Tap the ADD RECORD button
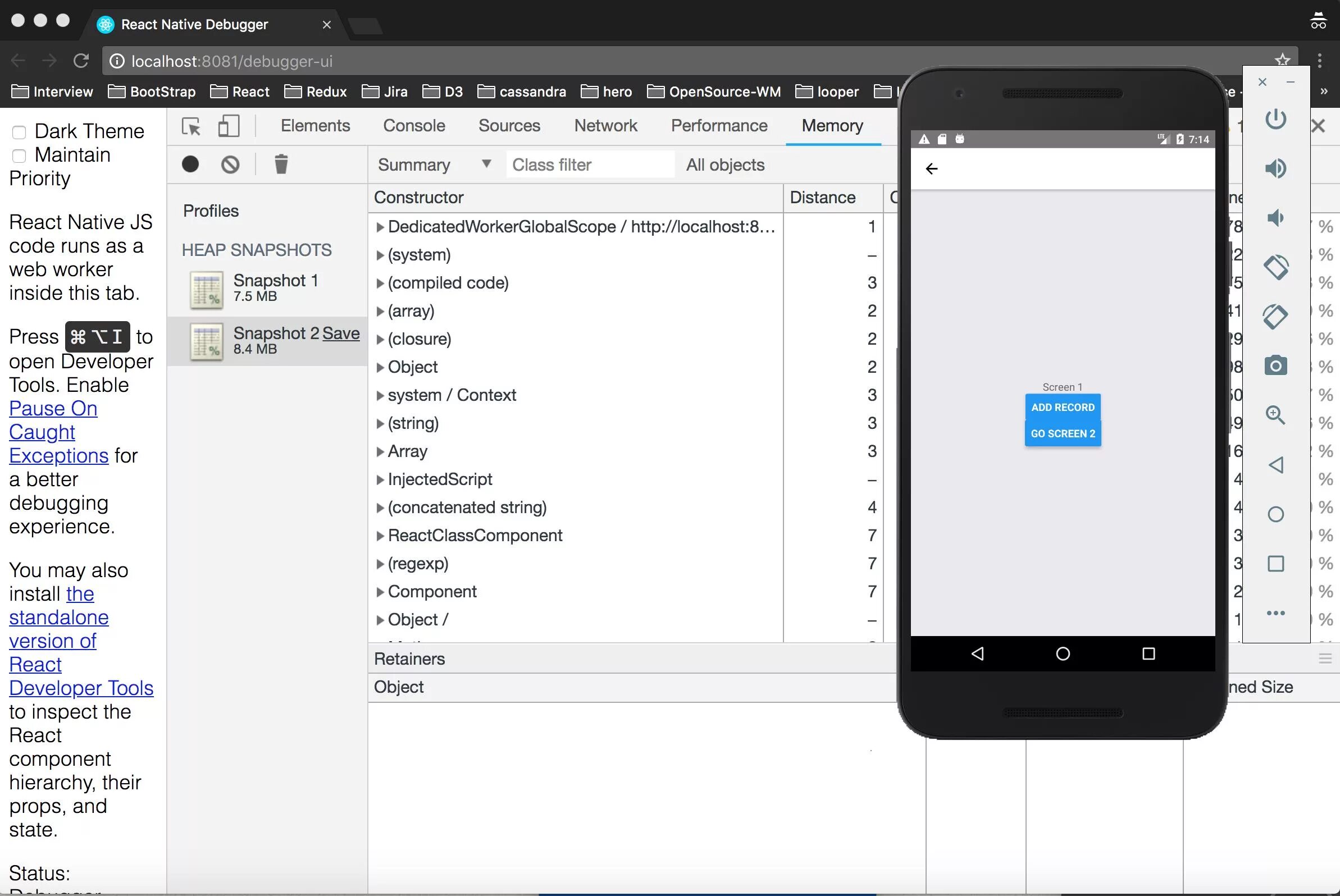 [1062, 408]
